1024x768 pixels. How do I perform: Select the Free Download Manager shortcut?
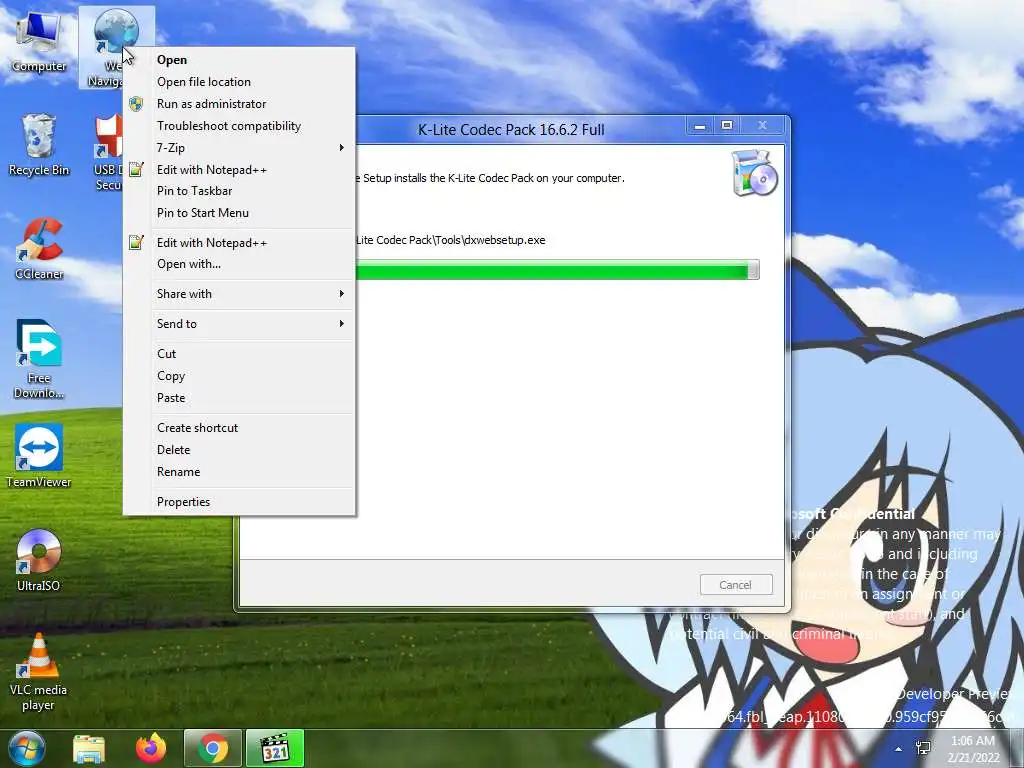click(39, 359)
